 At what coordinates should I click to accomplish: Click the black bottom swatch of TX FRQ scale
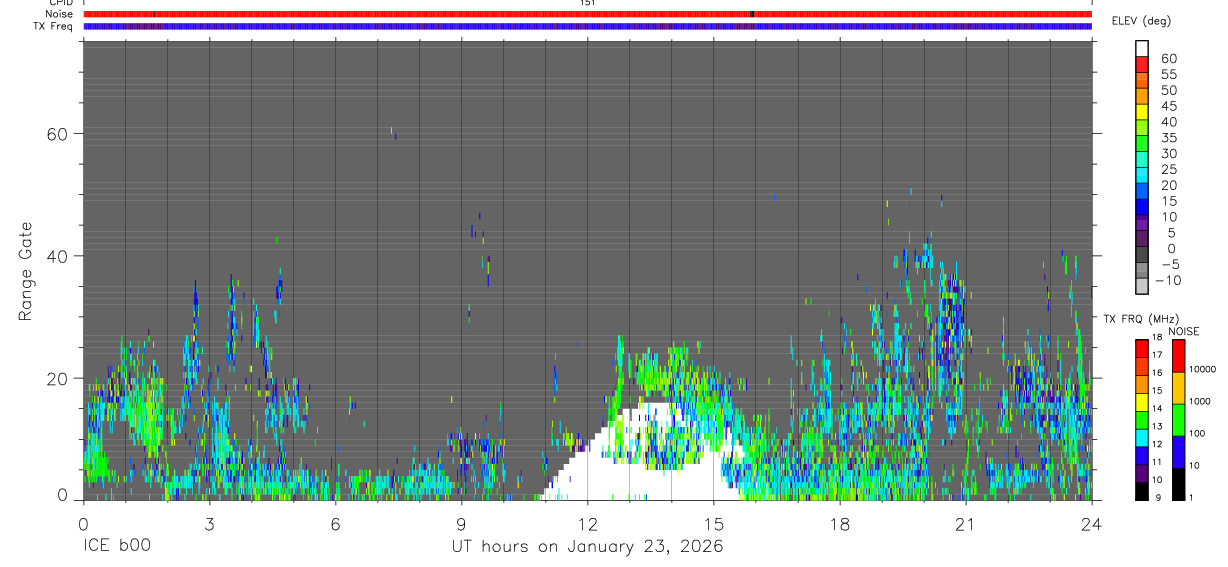1142,490
